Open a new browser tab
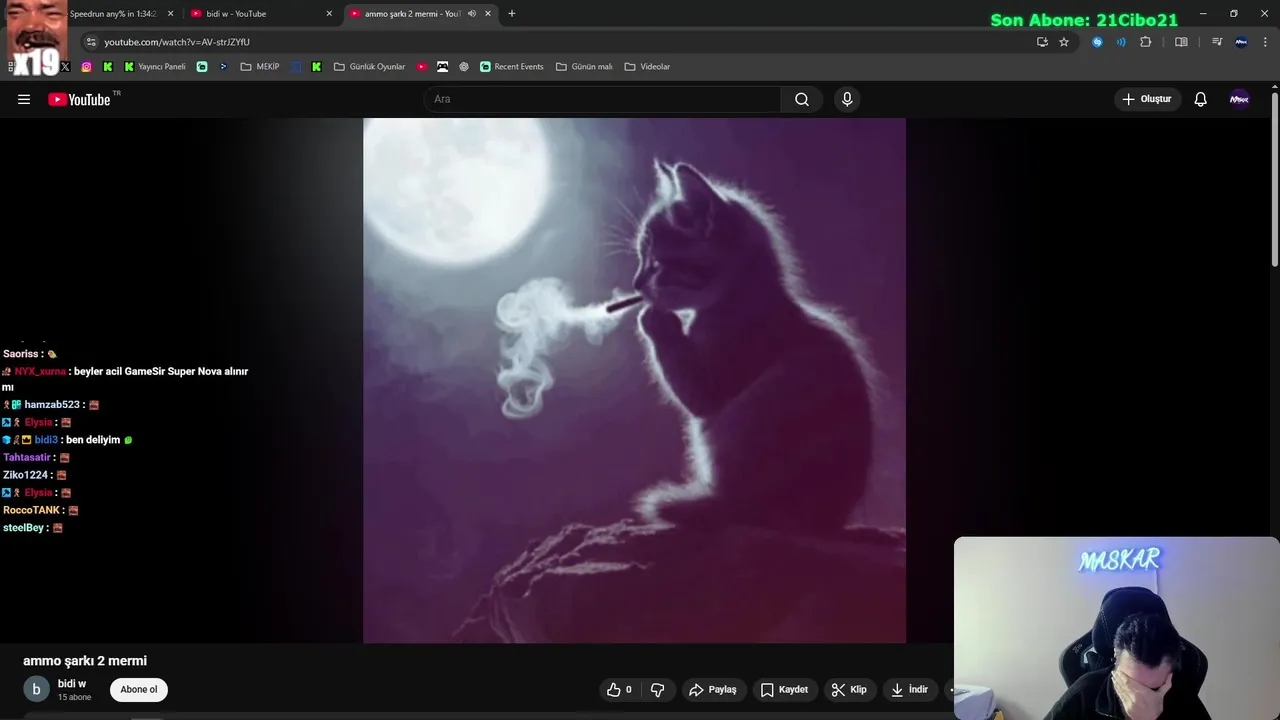Screen dimensions: 1280x720 click(512, 14)
